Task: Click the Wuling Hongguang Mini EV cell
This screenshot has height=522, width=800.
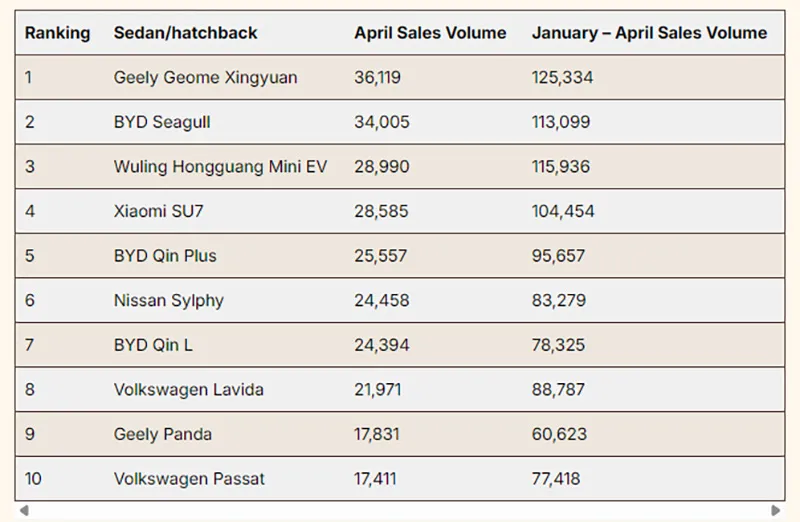Action: click(220, 167)
